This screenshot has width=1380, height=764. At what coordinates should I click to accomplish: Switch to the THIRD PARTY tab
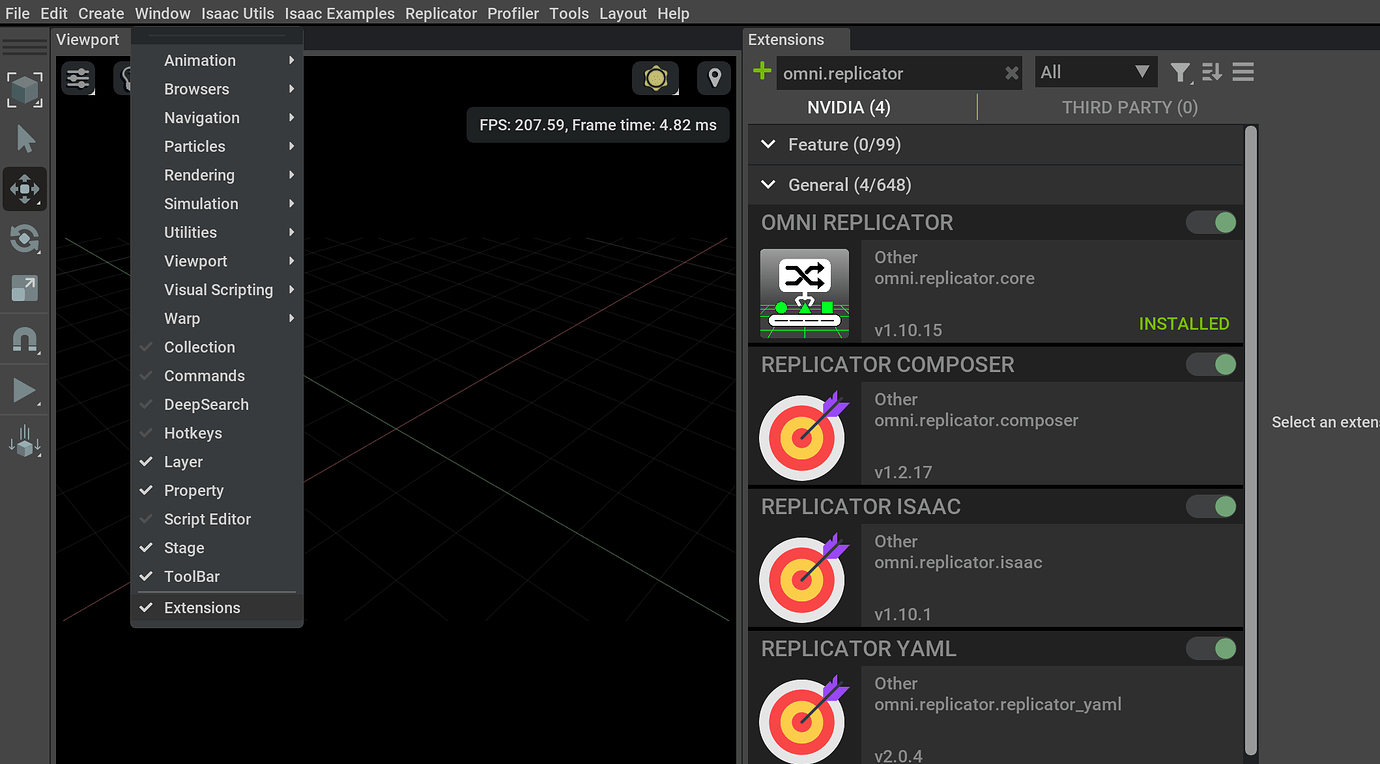1129,107
